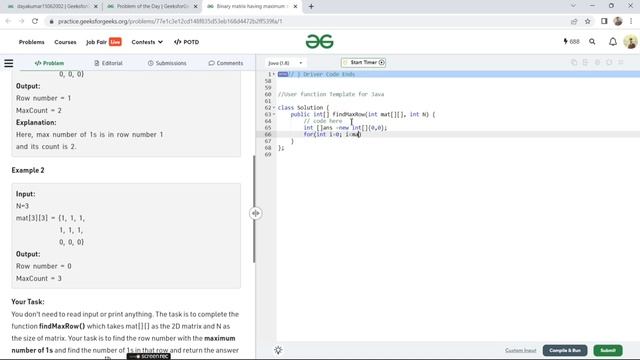Click the panel resize splitter handle
Image resolution: width=640 pixels, height=360 pixels.
(x=256, y=213)
